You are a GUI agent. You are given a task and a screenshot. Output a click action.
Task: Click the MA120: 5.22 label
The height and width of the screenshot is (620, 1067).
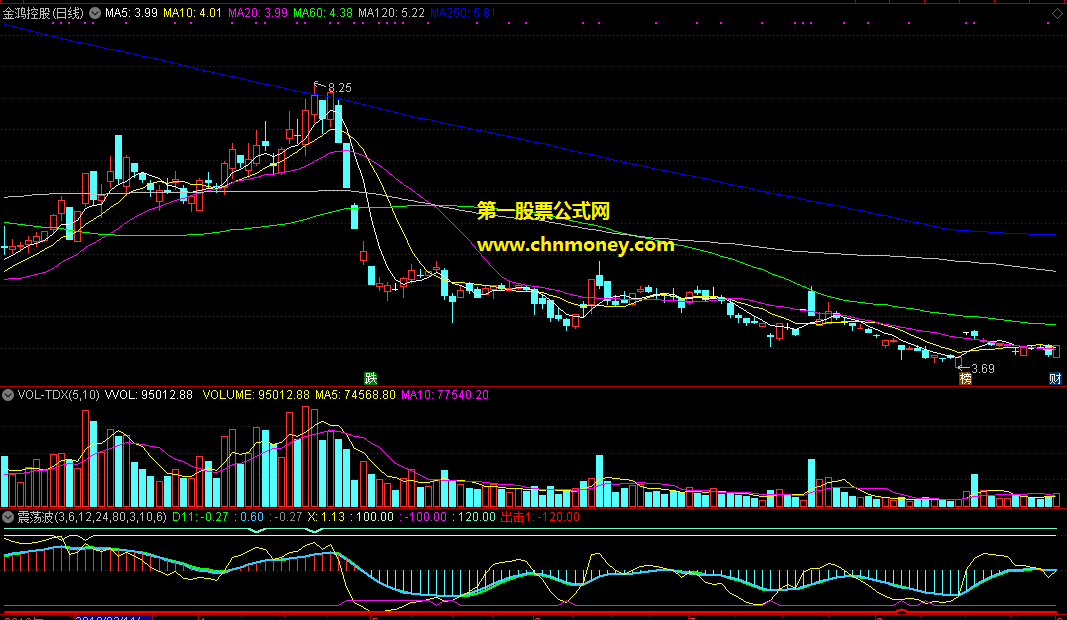(x=391, y=13)
